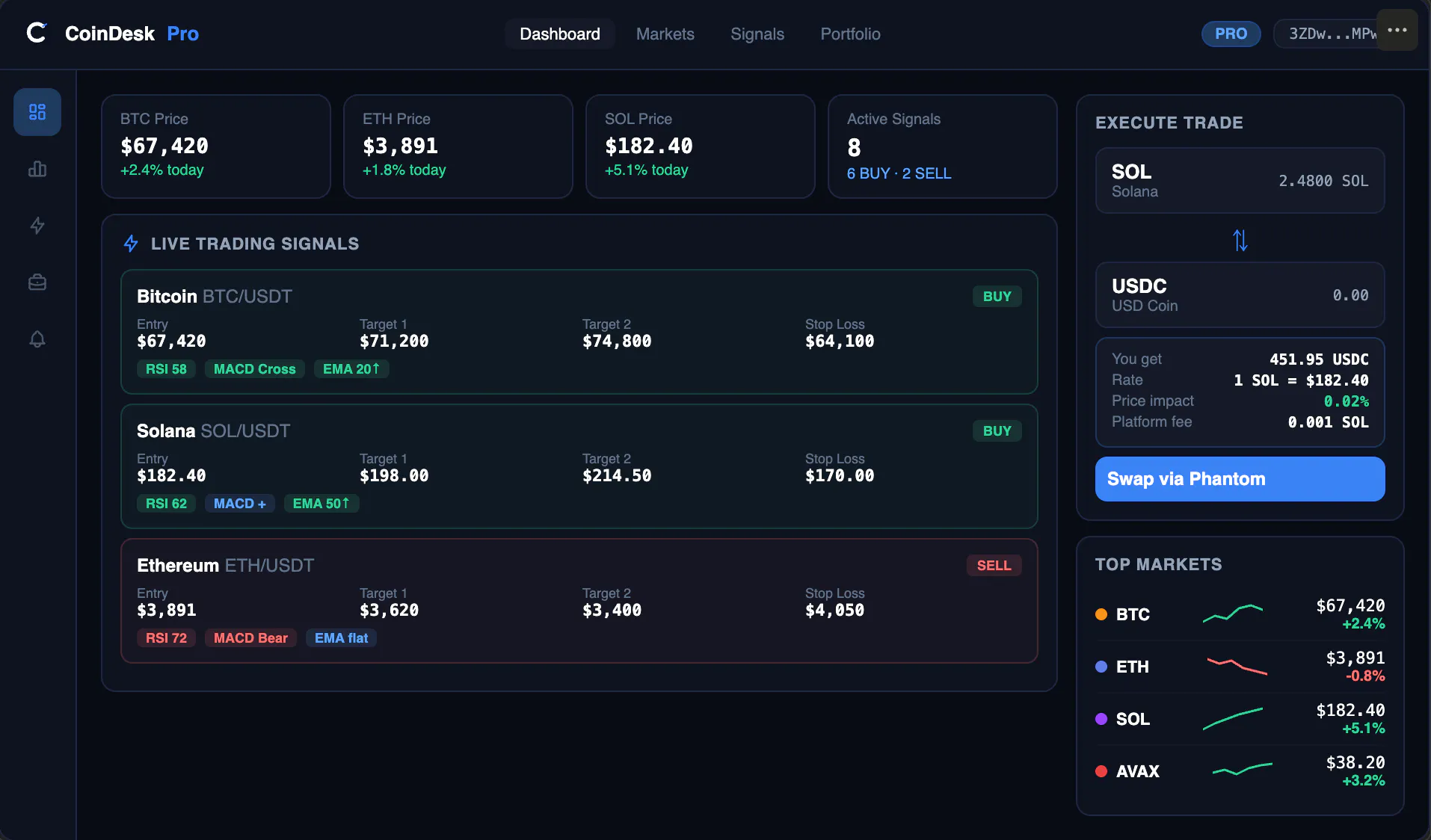Click the $170.00 Stop Loss value for Solana
This screenshot has width=1431, height=840.
(x=840, y=476)
